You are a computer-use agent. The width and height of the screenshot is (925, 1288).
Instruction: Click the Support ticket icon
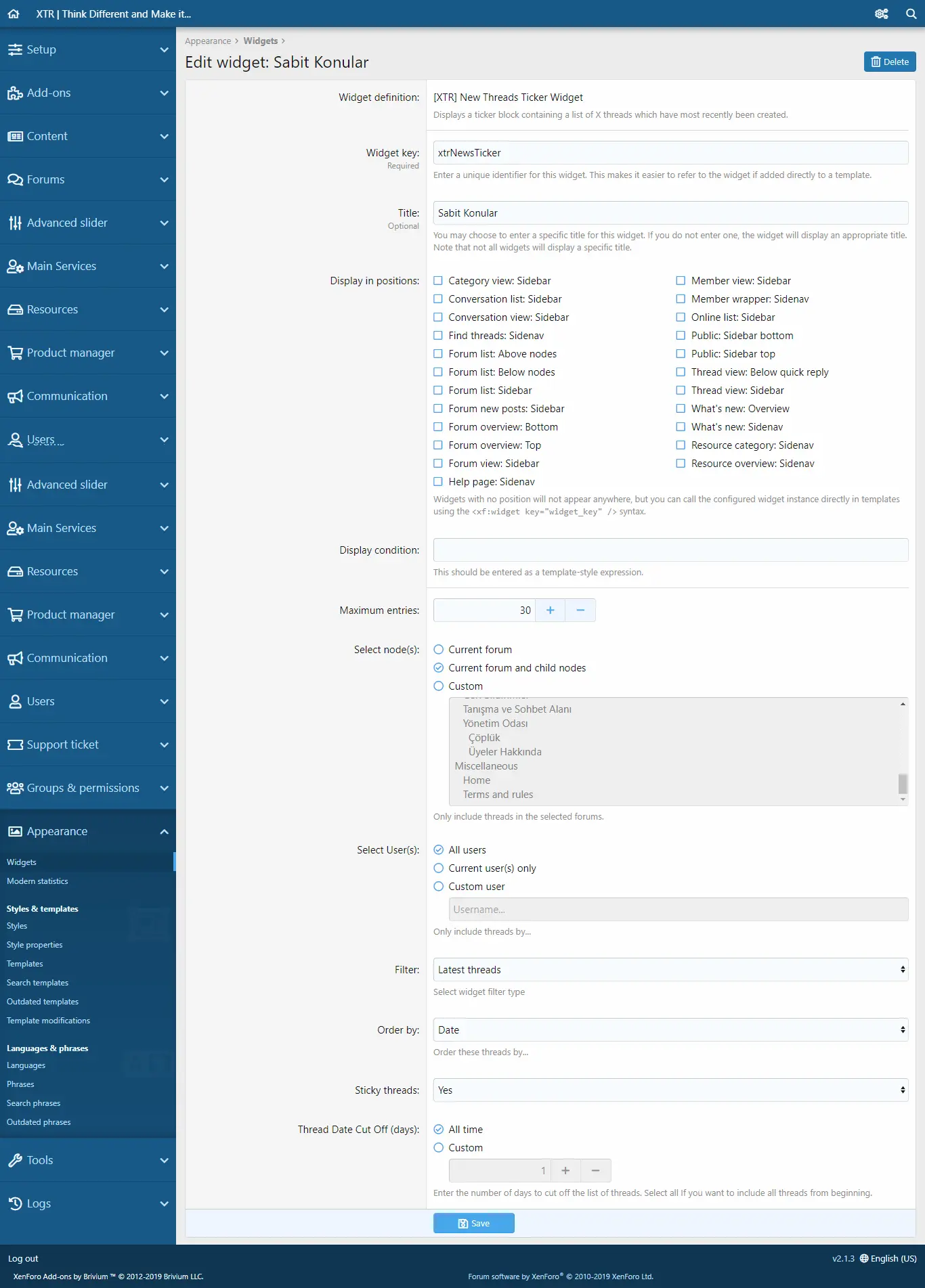coord(15,745)
